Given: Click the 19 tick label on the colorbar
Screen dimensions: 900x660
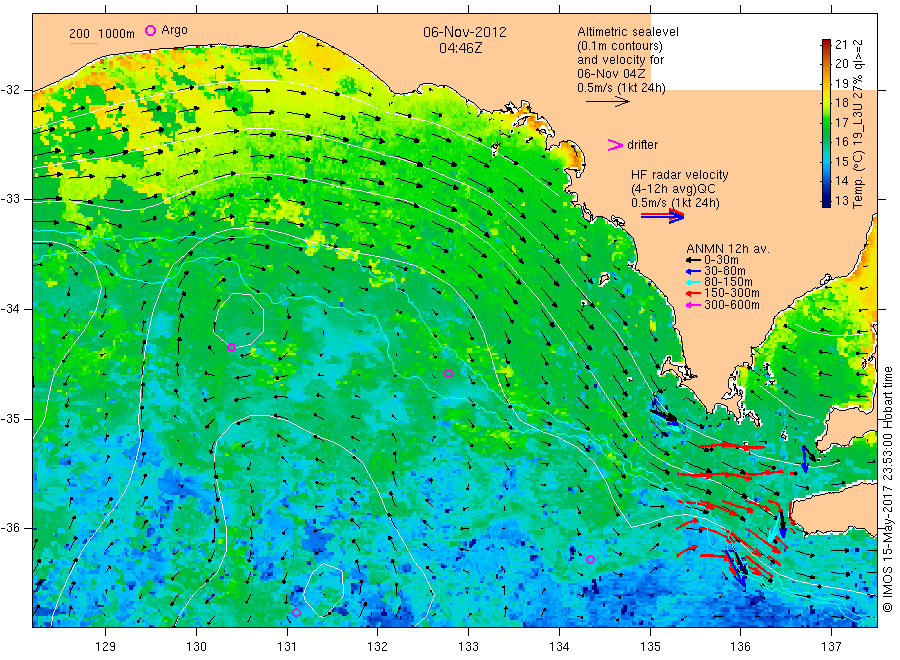Looking at the screenshot, I should coord(841,83).
